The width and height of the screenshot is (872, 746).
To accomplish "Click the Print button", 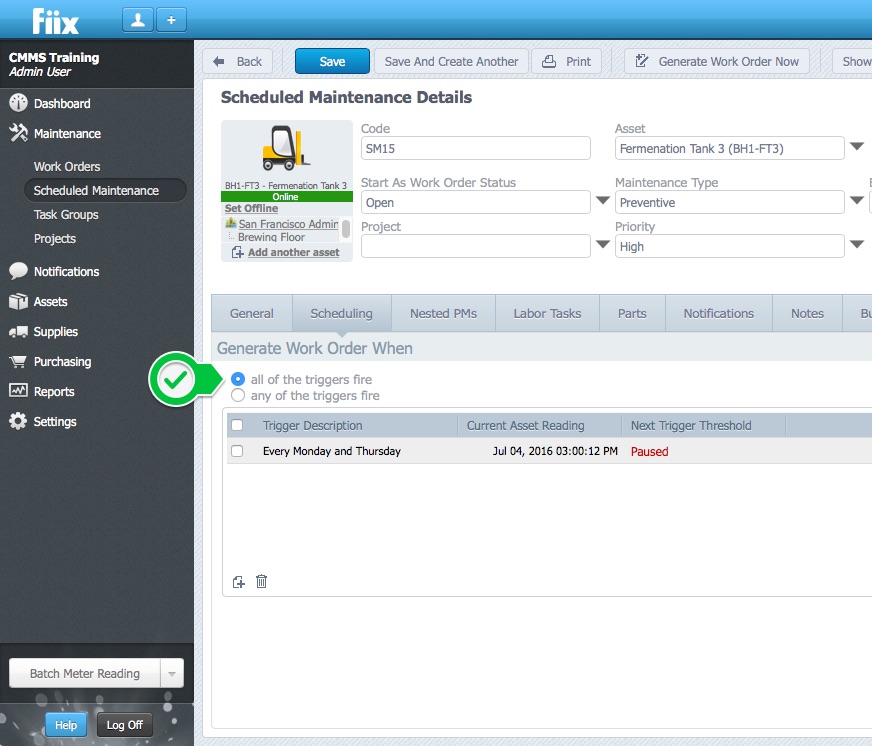I will [567, 61].
